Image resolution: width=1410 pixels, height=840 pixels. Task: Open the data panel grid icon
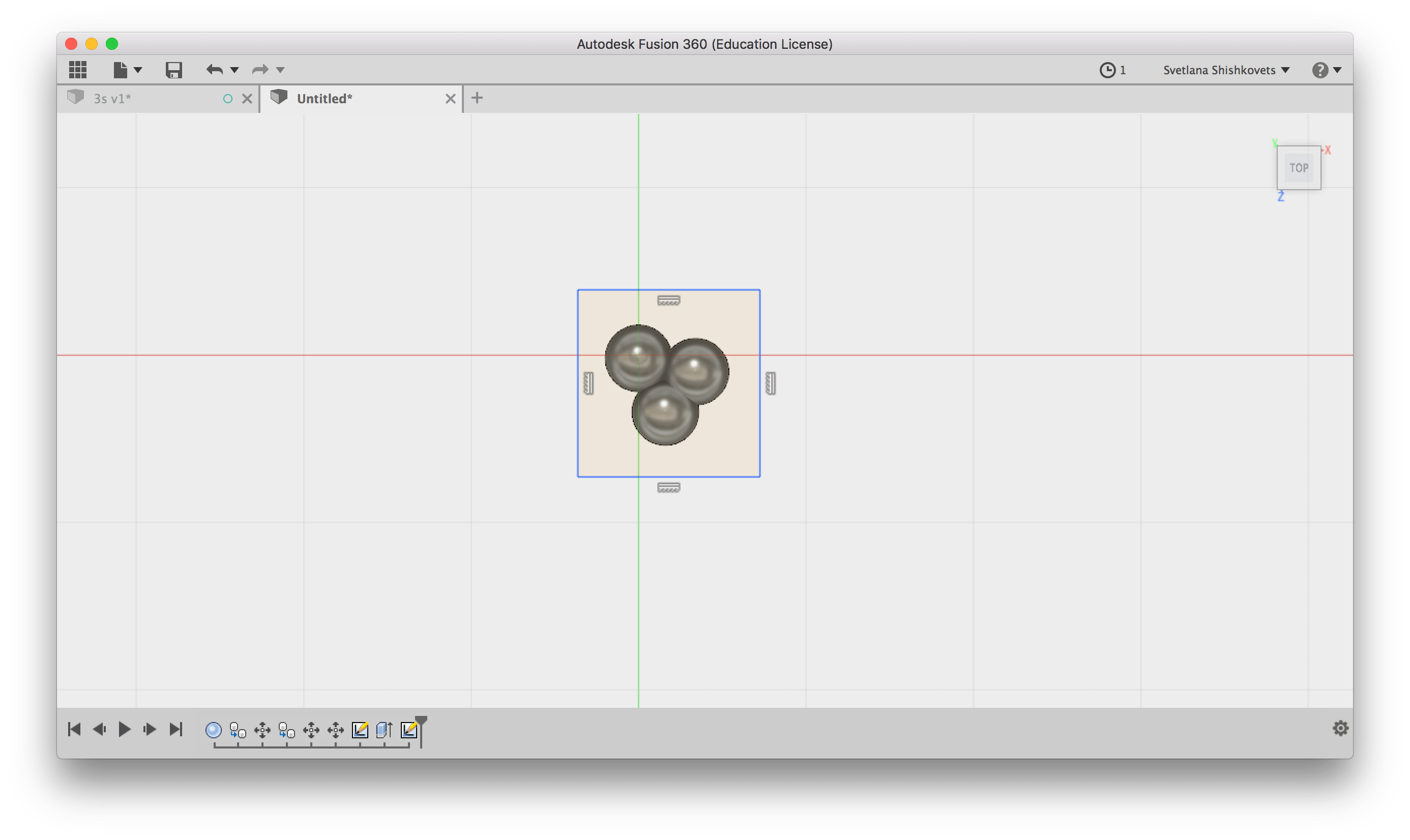click(78, 70)
